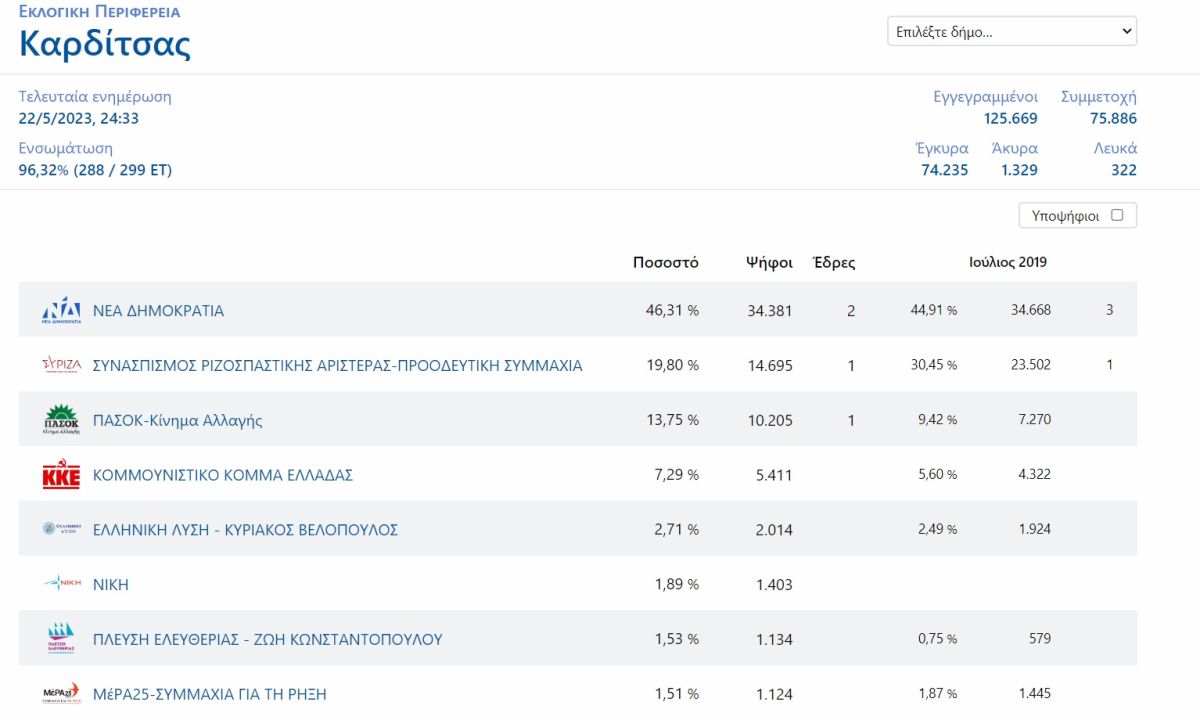Click the Ποσοστό column header
This screenshot has height=720, width=1200.
coord(666,263)
